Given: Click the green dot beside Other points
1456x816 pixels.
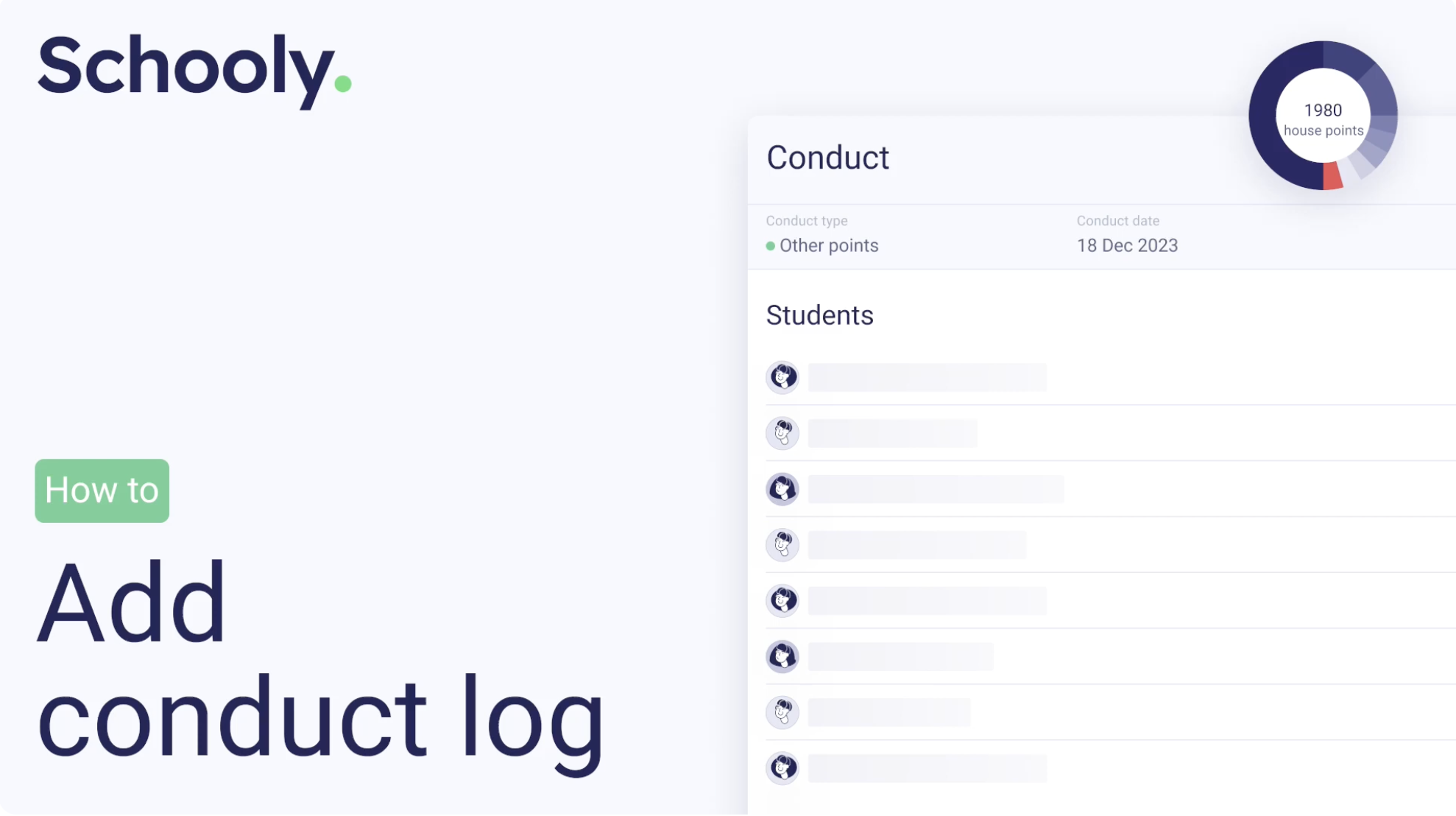Looking at the screenshot, I should tap(770, 246).
